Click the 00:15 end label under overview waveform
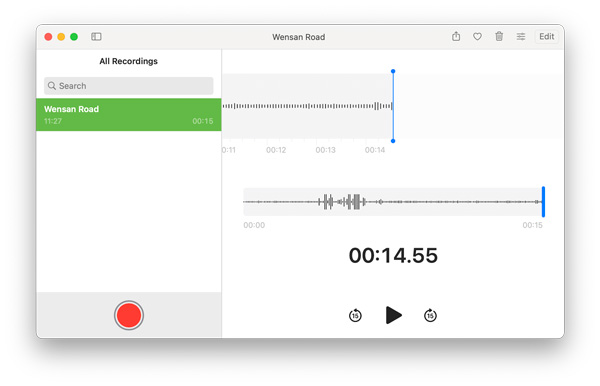 pyautogui.click(x=532, y=225)
